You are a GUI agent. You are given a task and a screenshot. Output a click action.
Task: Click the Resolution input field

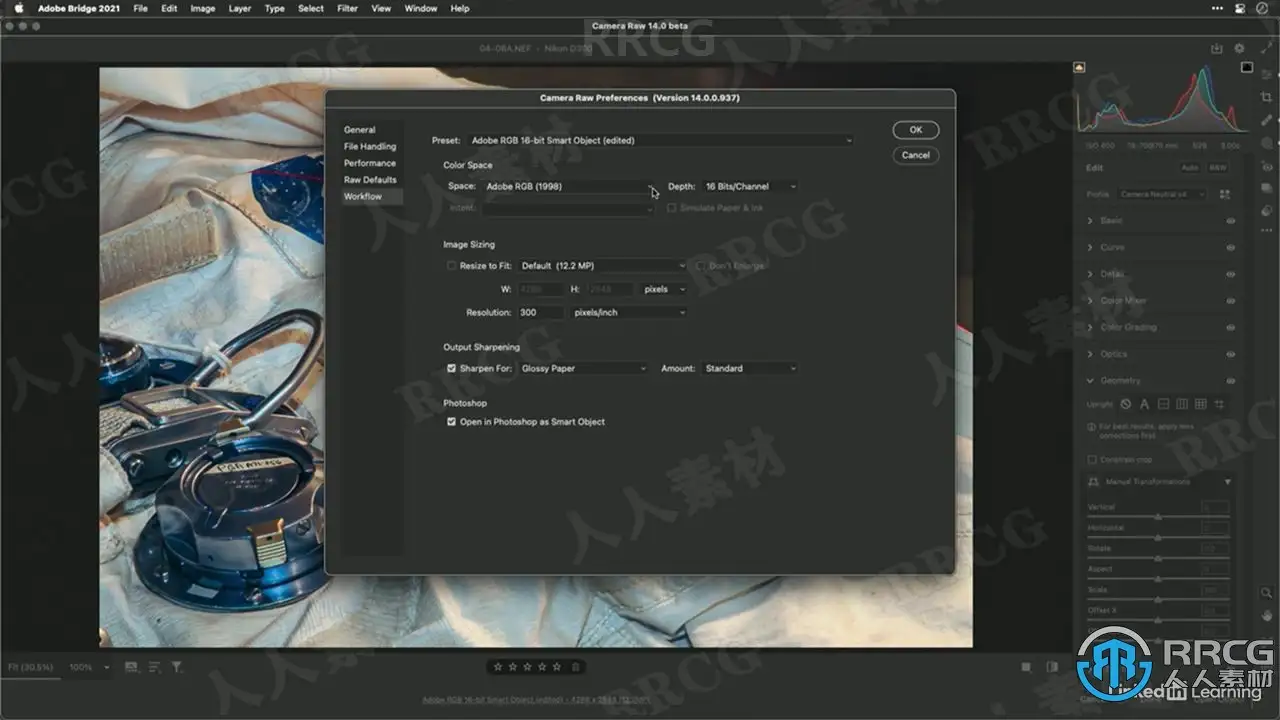click(540, 312)
